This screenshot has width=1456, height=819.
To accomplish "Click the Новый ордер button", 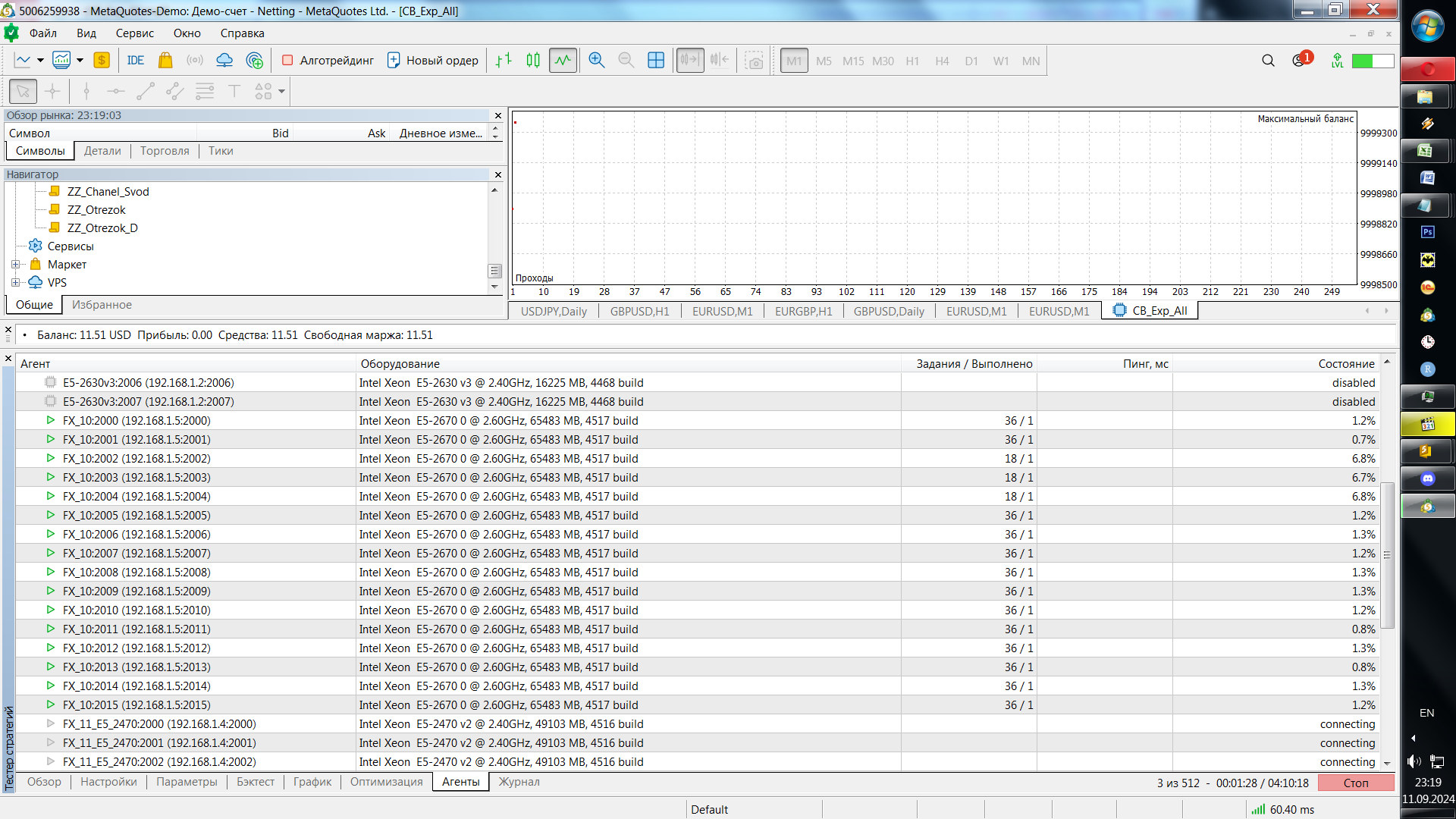I will (433, 61).
